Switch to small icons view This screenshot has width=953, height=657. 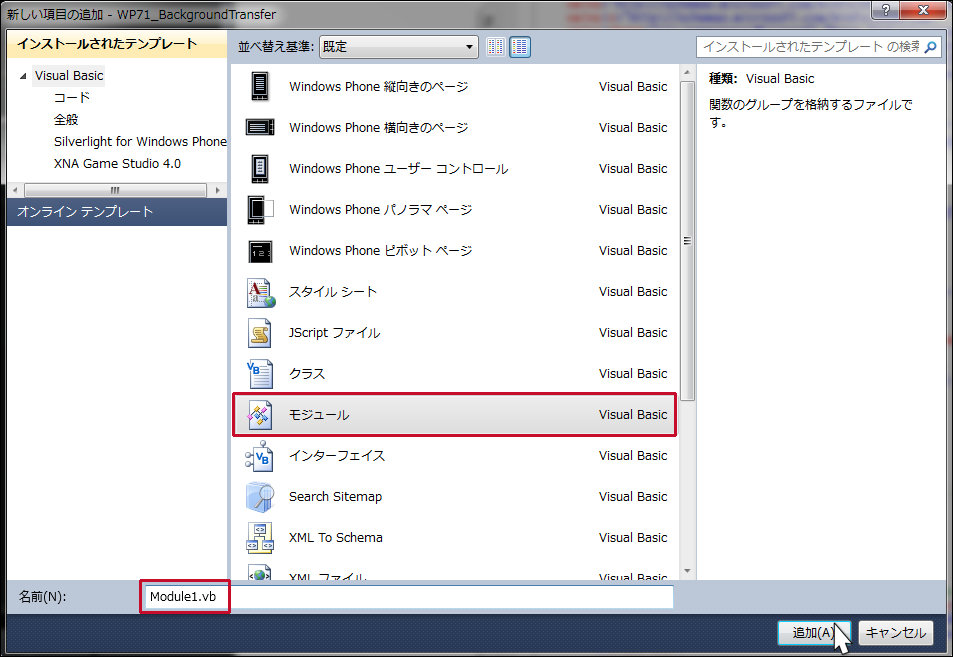click(x=495, y=47)
